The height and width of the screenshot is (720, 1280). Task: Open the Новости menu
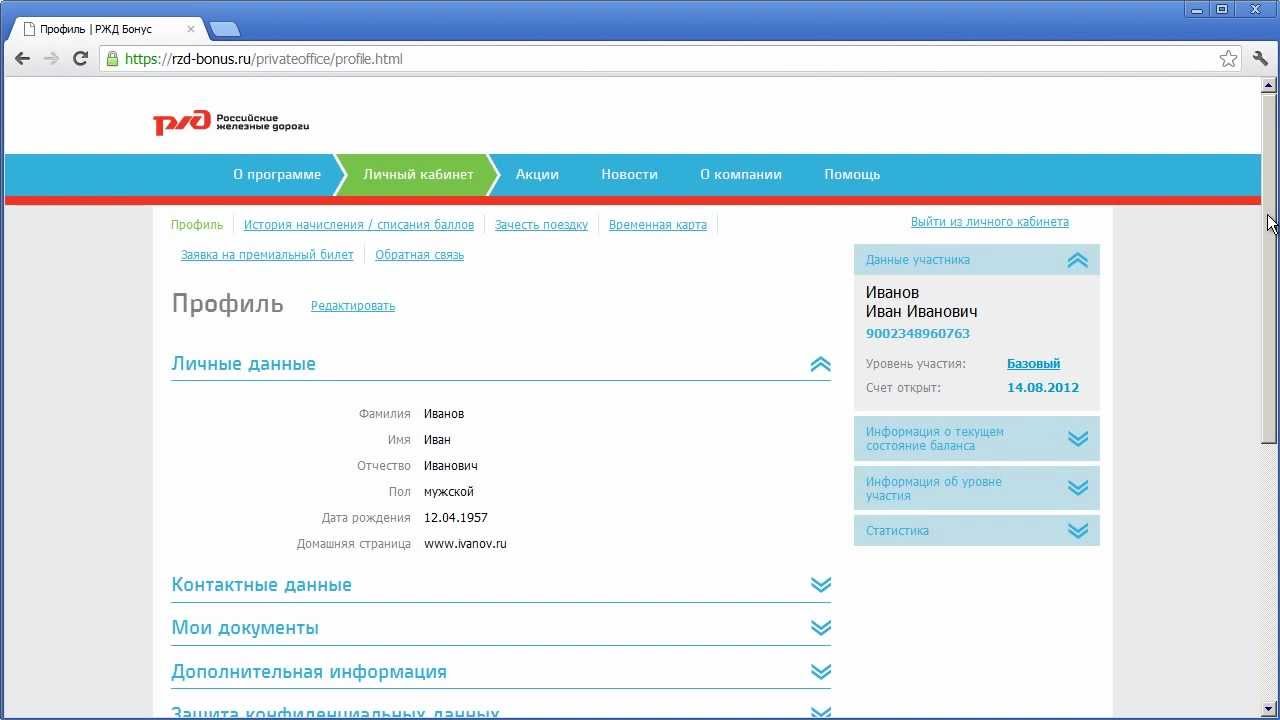pos(629,174)
